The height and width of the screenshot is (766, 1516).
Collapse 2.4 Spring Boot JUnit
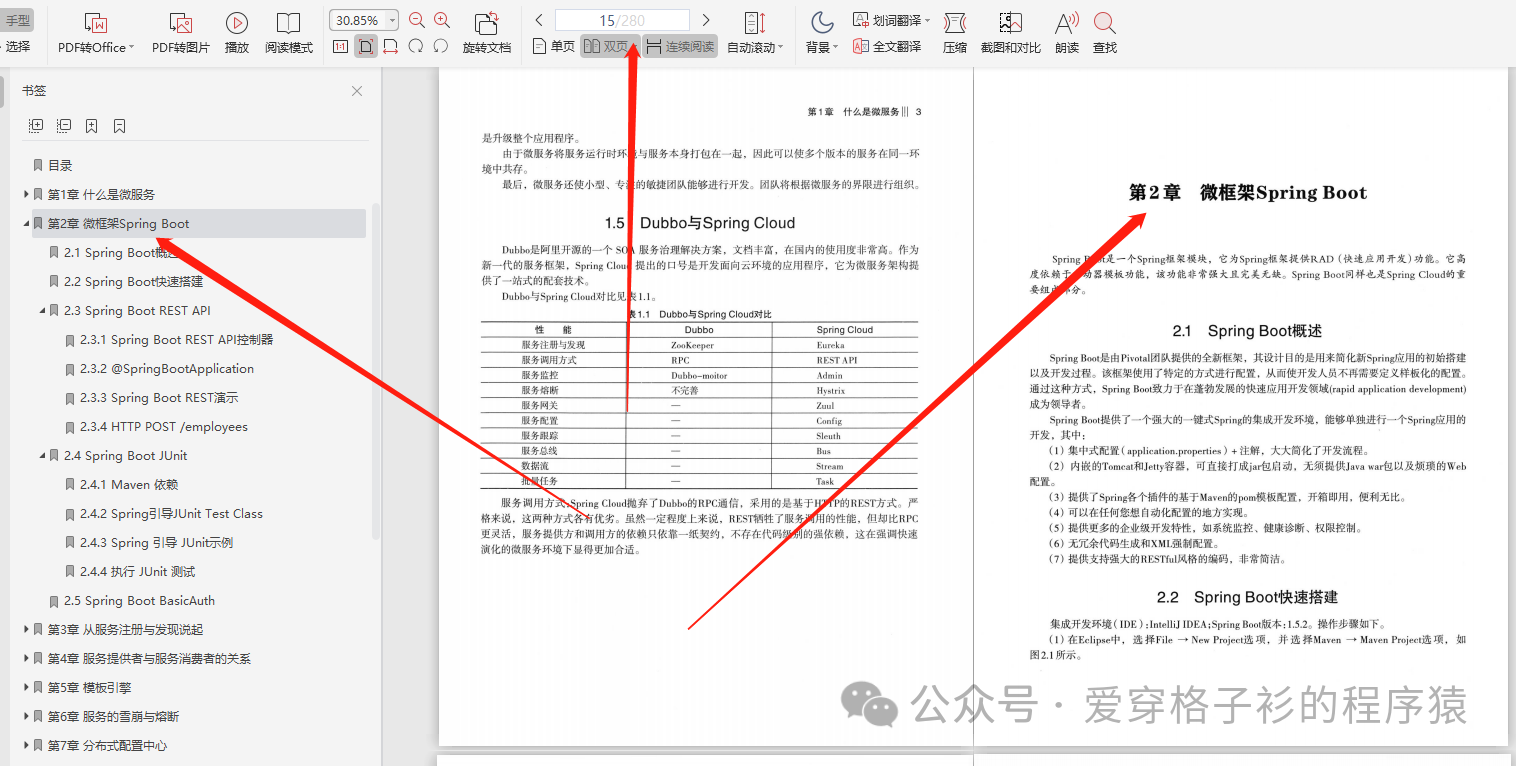[x=42, y=456]
